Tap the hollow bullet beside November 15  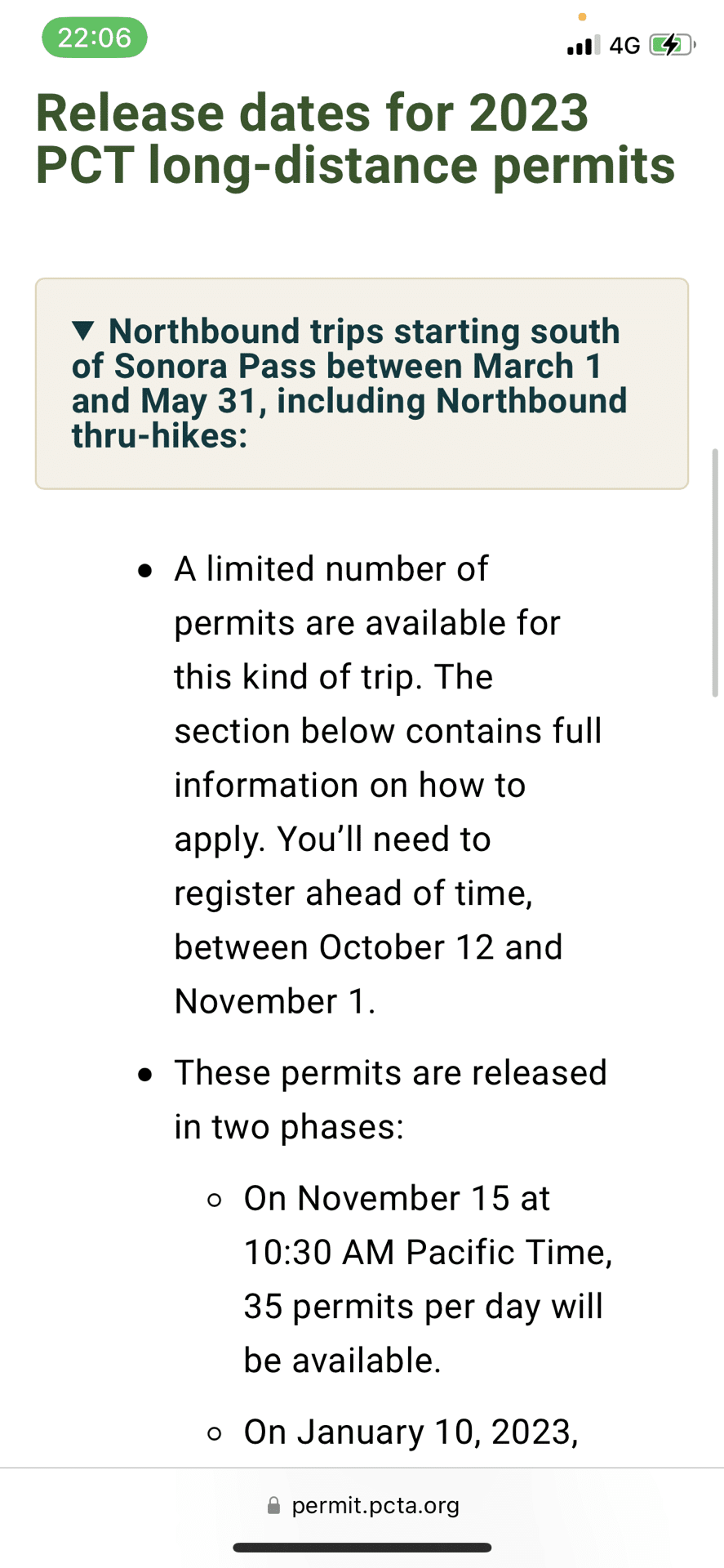(215, 1200)
